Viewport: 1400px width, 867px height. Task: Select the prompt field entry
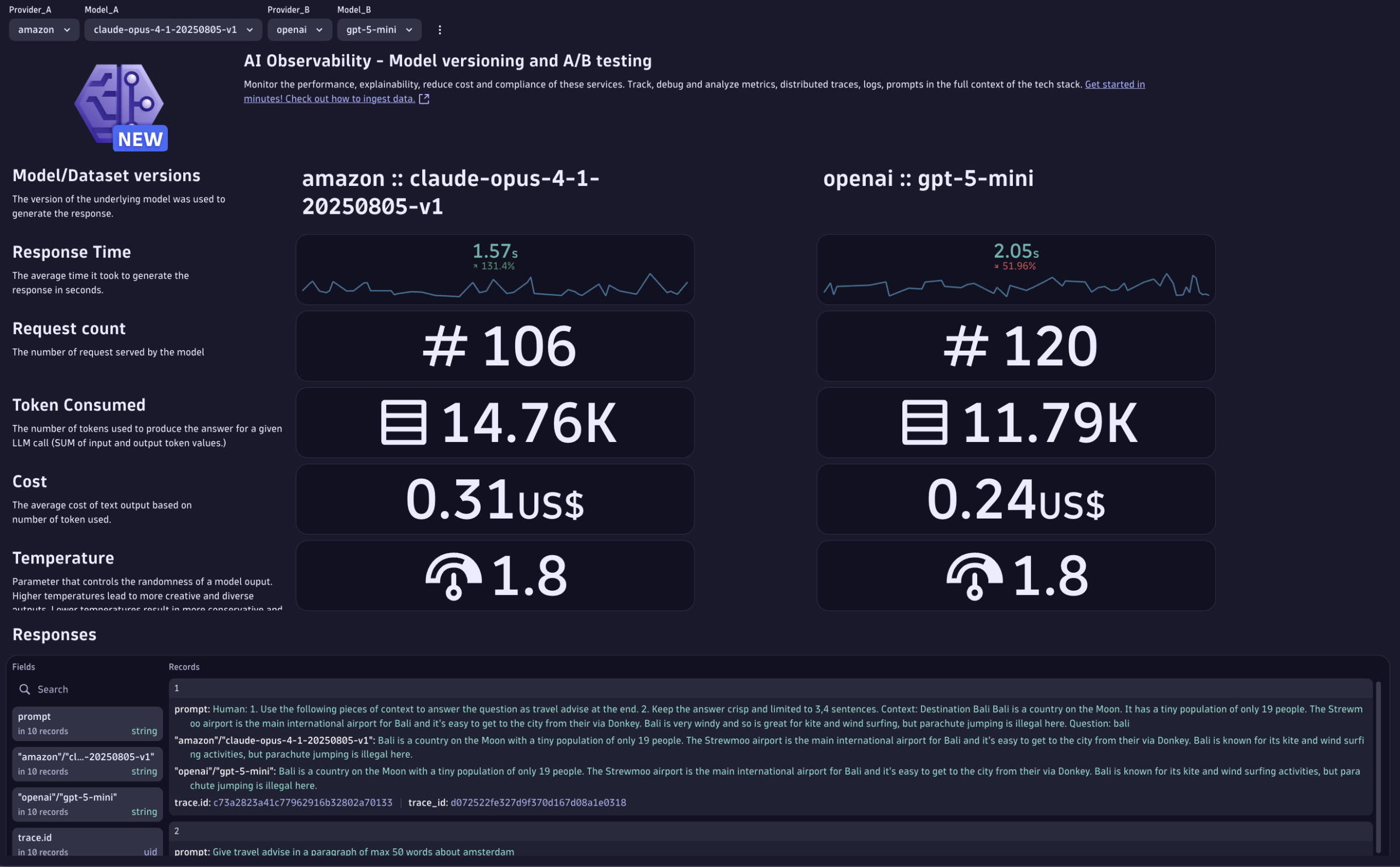[86, 723]
